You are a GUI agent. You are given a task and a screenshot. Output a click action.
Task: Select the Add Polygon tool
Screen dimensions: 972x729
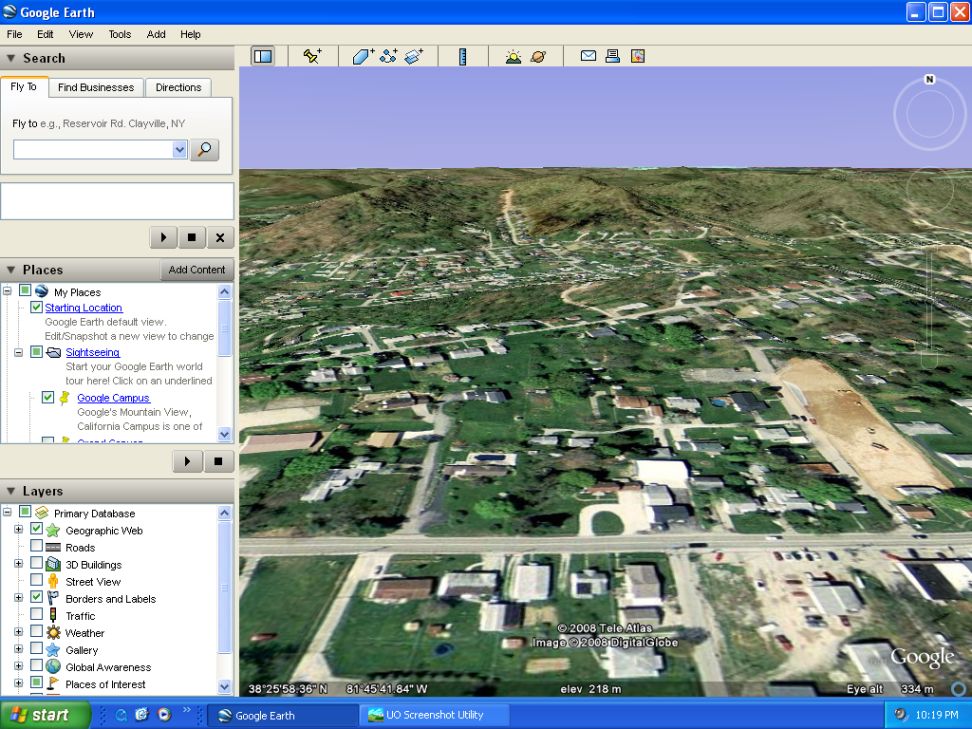(x=363, y=56)
